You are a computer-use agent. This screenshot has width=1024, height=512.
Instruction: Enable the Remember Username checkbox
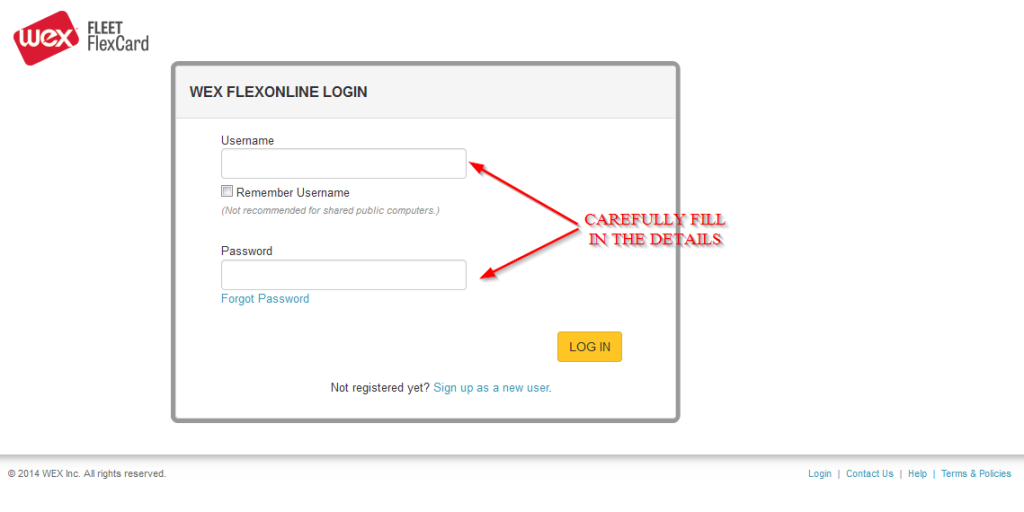tap(227, 191)
